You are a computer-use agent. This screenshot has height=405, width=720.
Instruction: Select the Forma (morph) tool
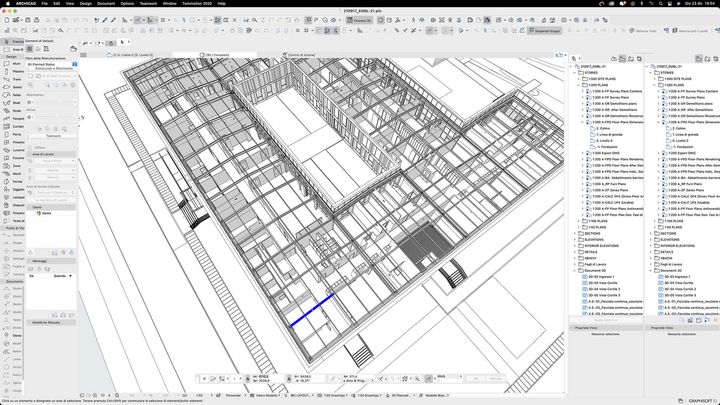pyautogui.click(x=13, y=181)
